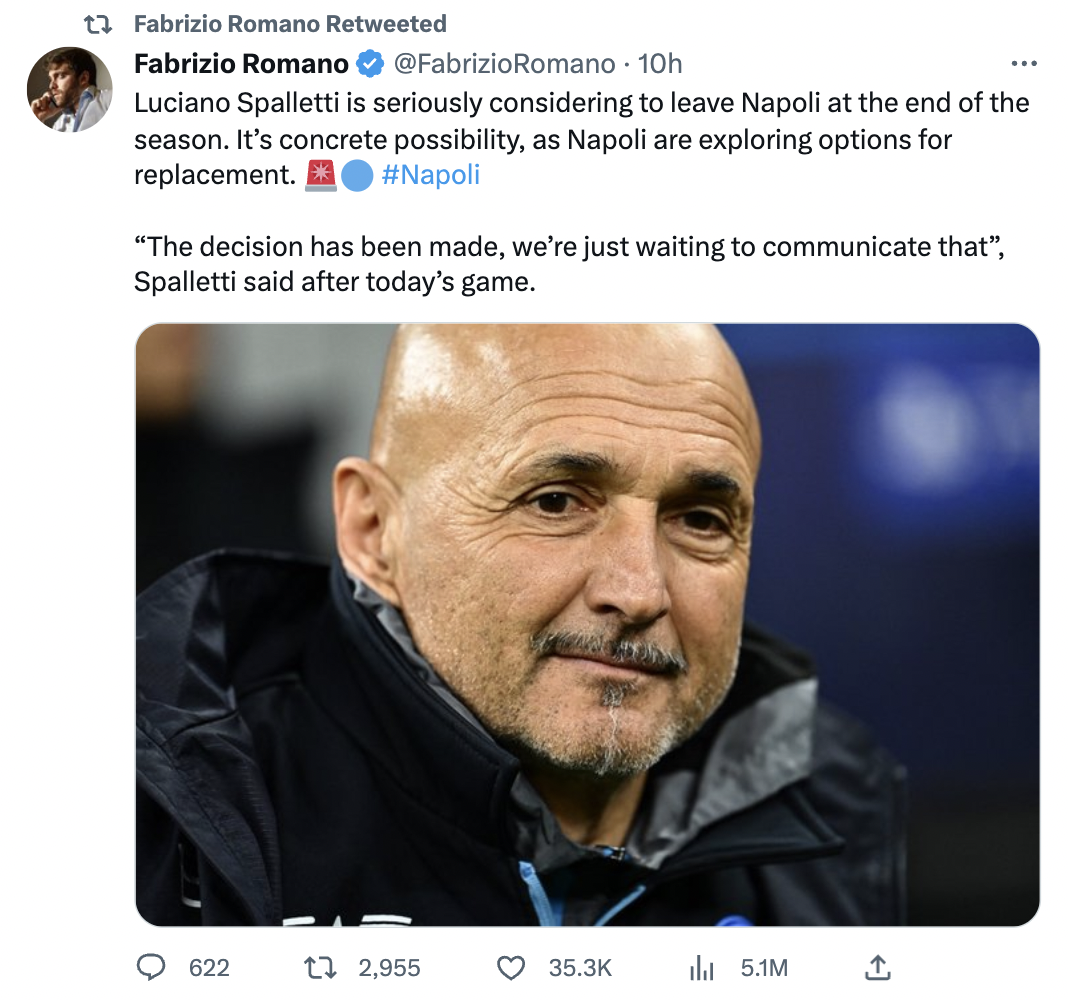Click the blue circle emoji in the tweet

pyautogui.click(x=357, y=175)
